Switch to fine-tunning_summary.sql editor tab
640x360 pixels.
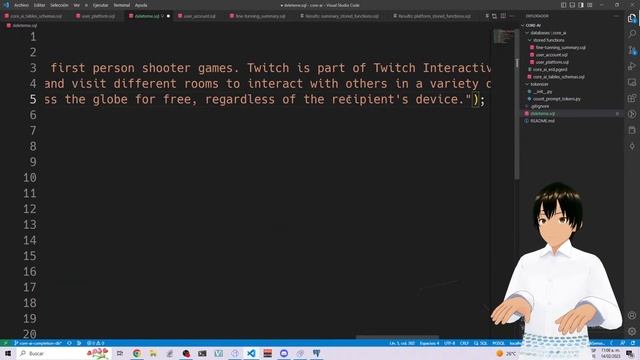[x=258, y=16]
